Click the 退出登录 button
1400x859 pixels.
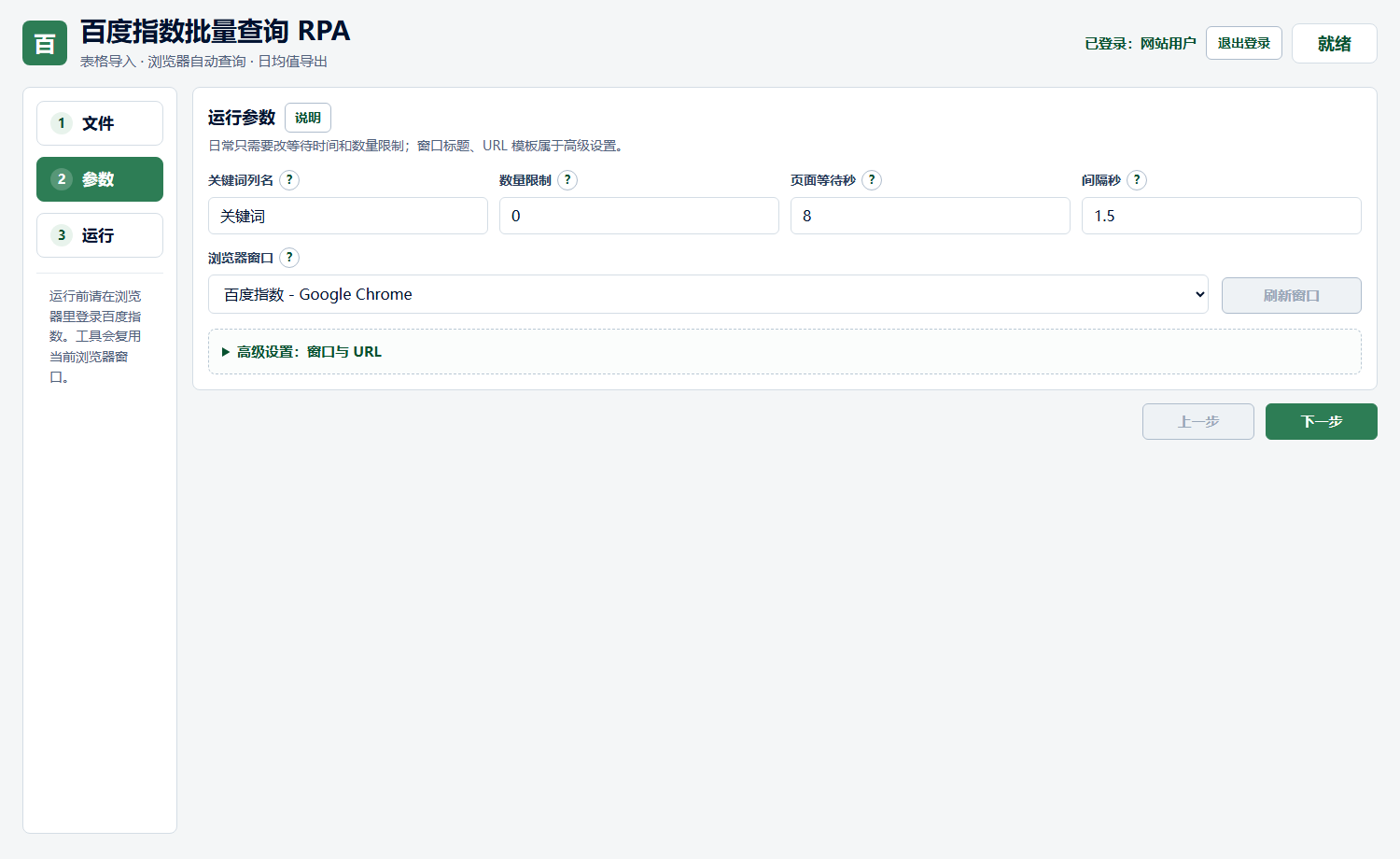[x=1244, y=43]
